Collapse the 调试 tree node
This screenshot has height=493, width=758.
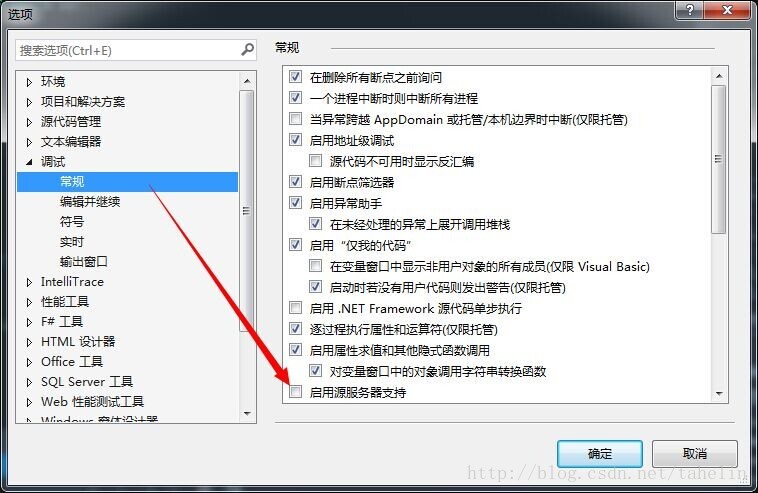(29, 162)
